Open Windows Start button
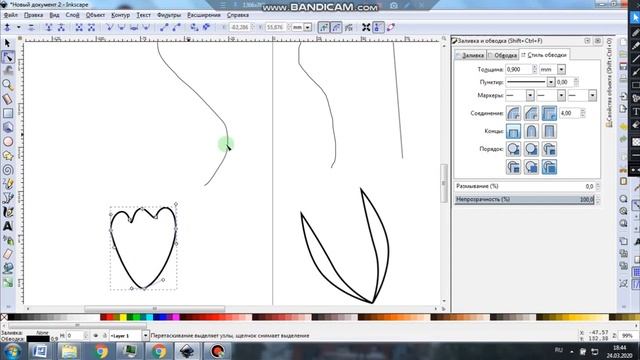 pyautogui.click(x=12, y=351)
